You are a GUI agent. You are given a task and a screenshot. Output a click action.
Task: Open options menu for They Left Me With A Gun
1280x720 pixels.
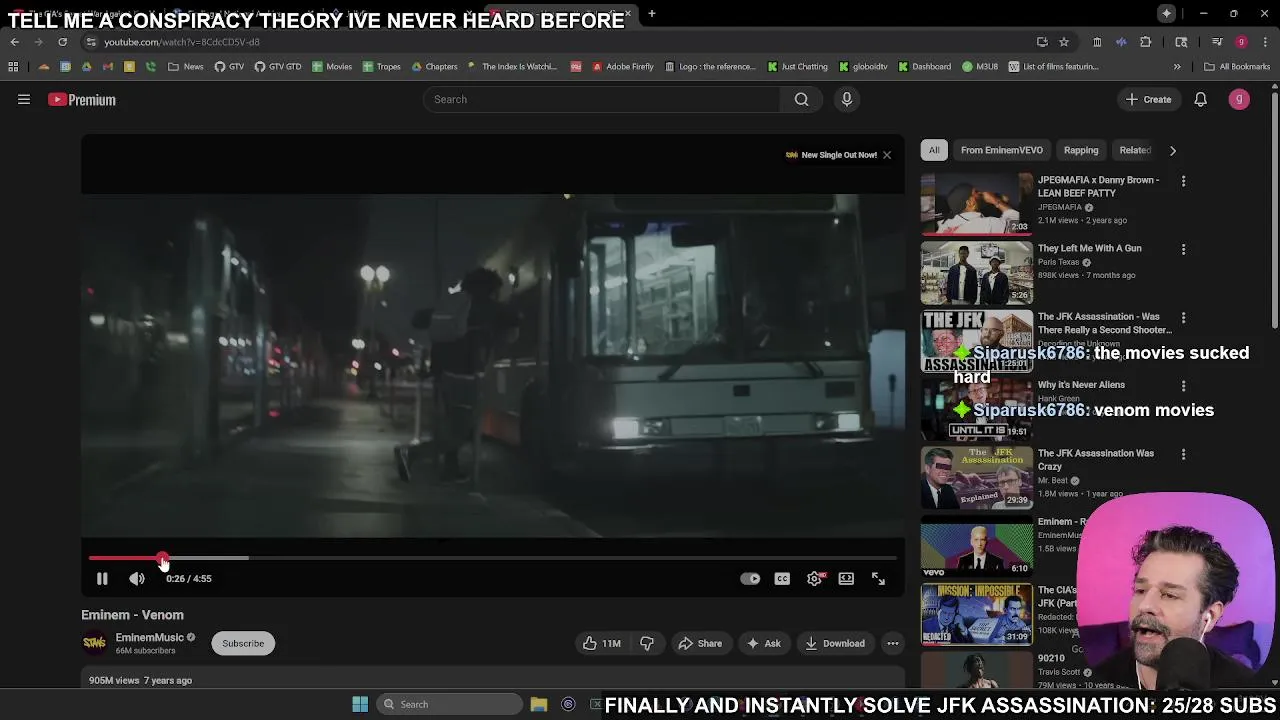pos(1183,249)
